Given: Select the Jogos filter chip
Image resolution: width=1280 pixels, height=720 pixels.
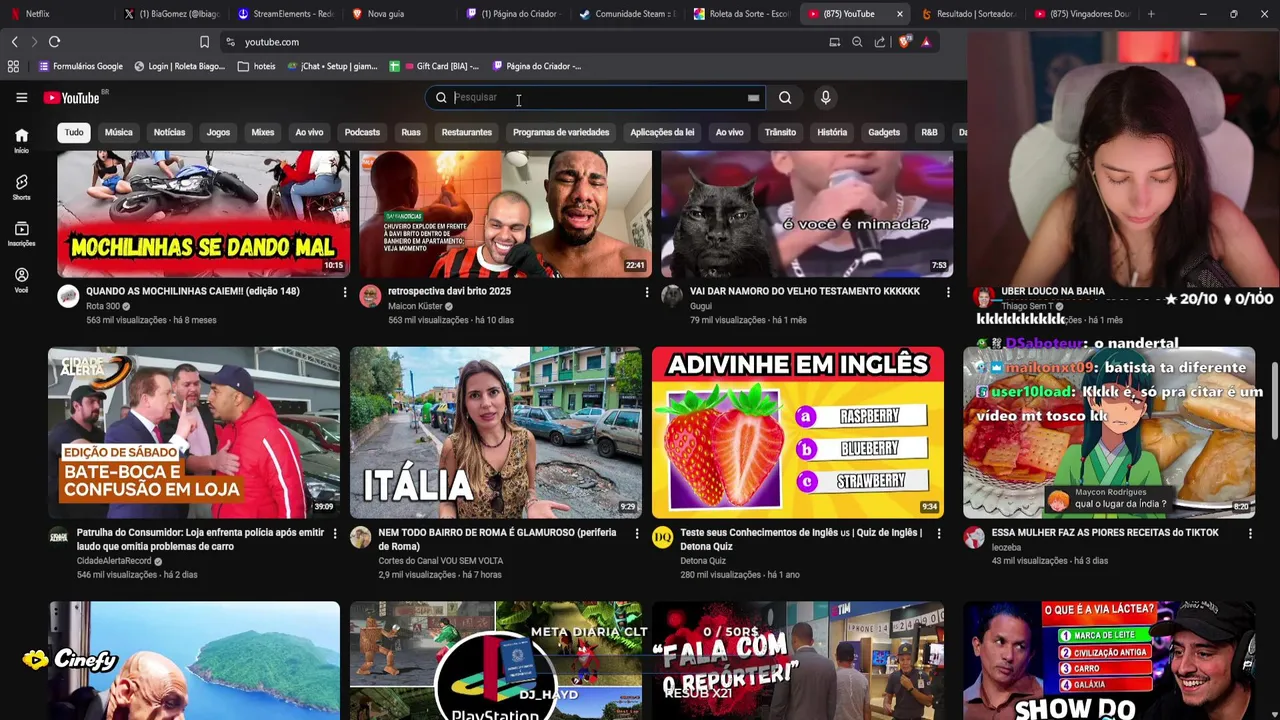Looking at the screenshot, I should click(218, 132).
